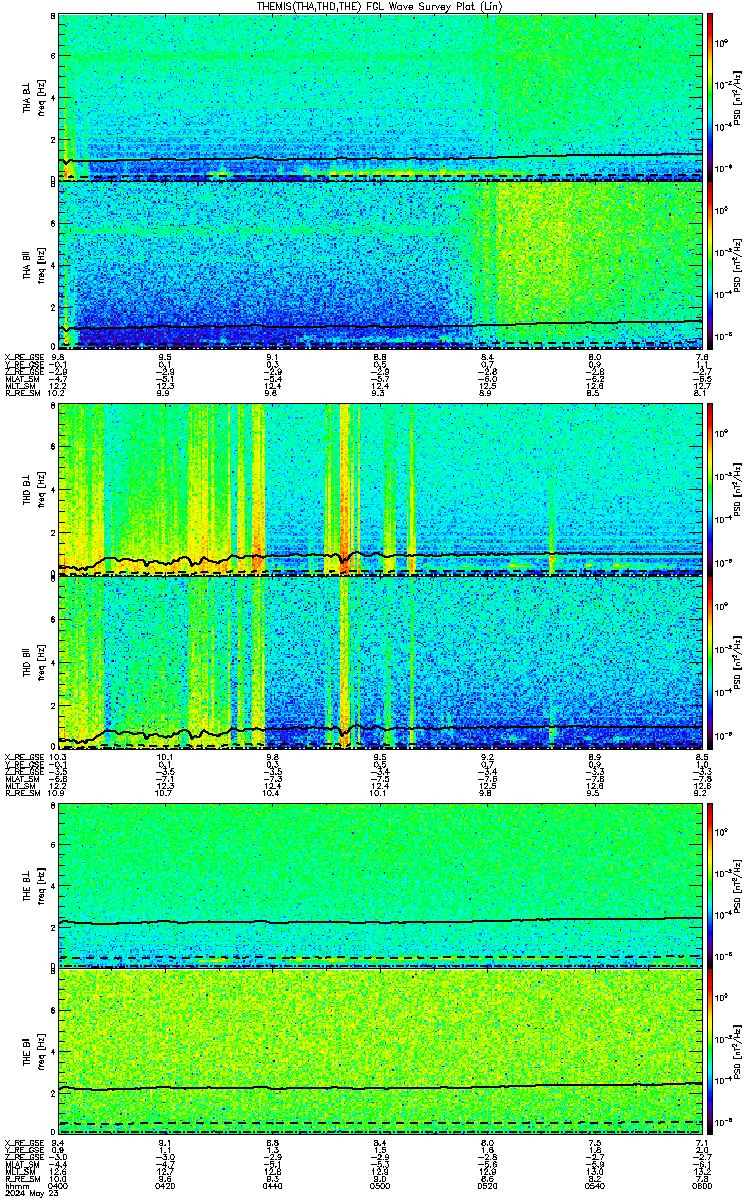Click the '8' frequency tick on THA B⊥ axis

[x=53, y=18]
